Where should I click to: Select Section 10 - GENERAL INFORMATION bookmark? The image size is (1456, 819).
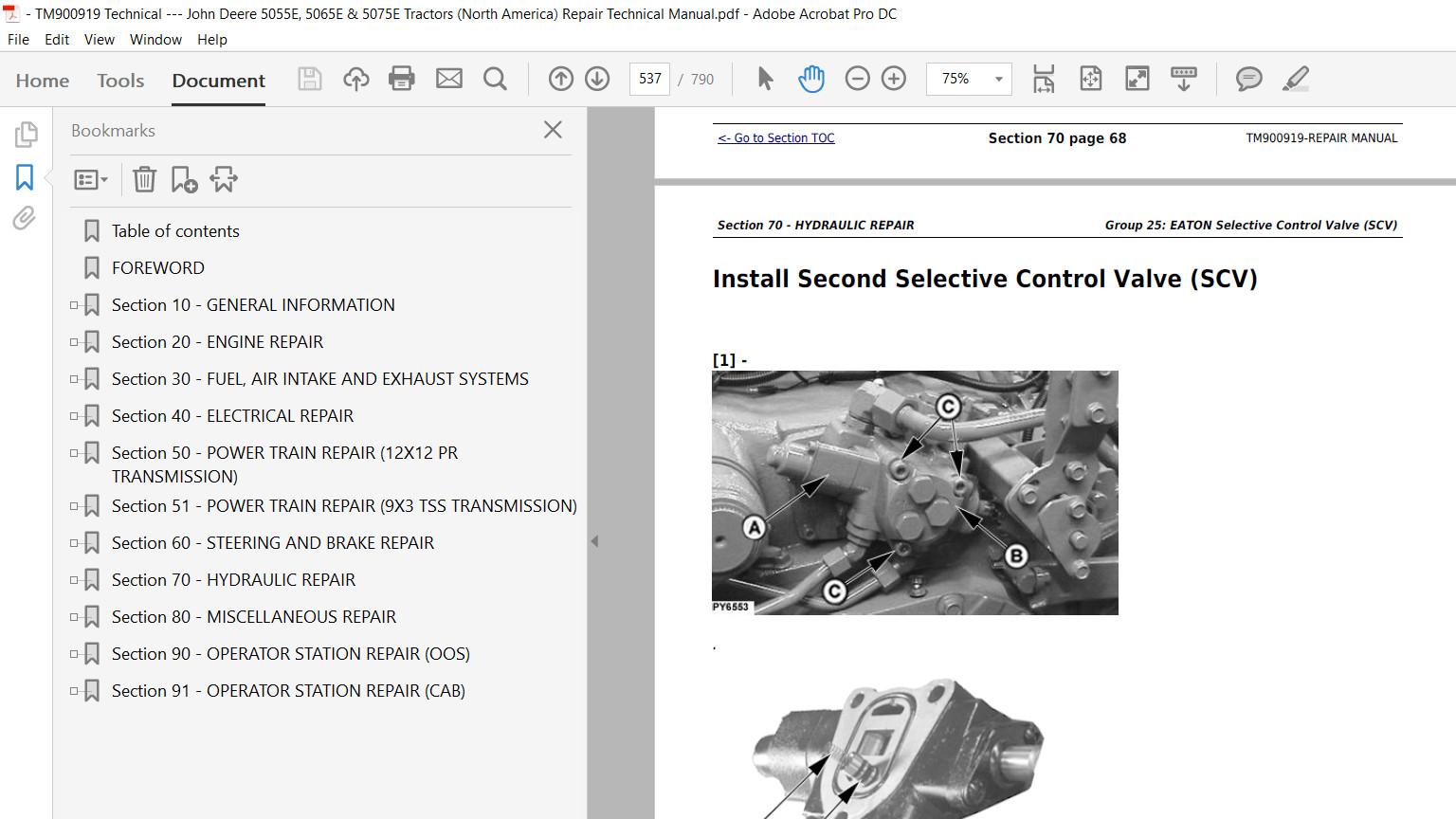253,305
